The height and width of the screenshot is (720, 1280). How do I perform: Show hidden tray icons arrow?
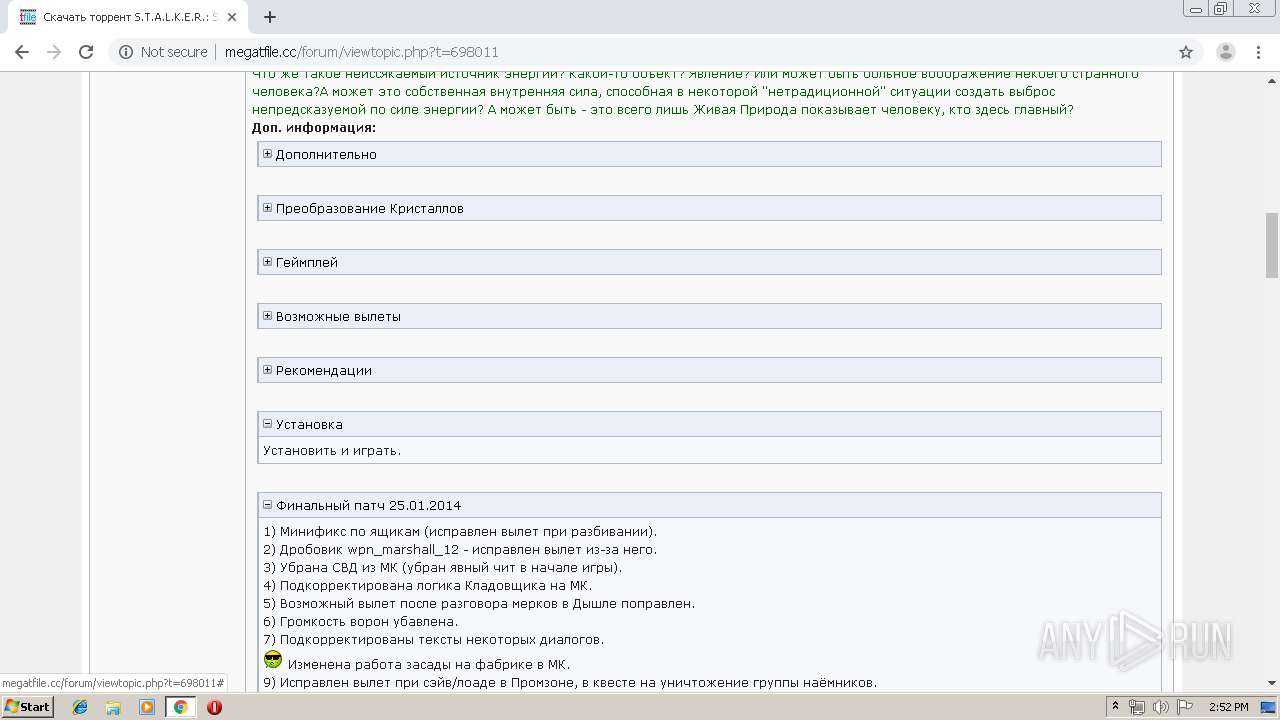point(1118,707)
